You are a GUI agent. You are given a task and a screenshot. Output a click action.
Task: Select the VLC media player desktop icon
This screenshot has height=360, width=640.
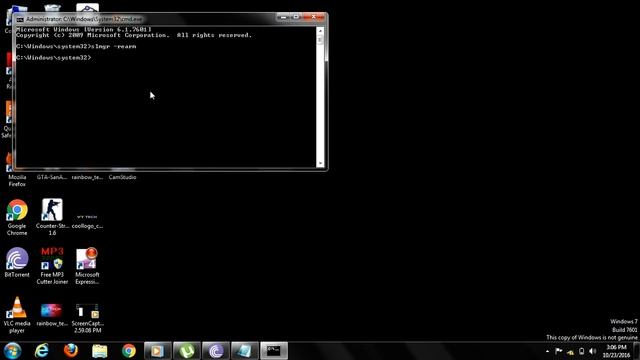[x=17, y=315]
